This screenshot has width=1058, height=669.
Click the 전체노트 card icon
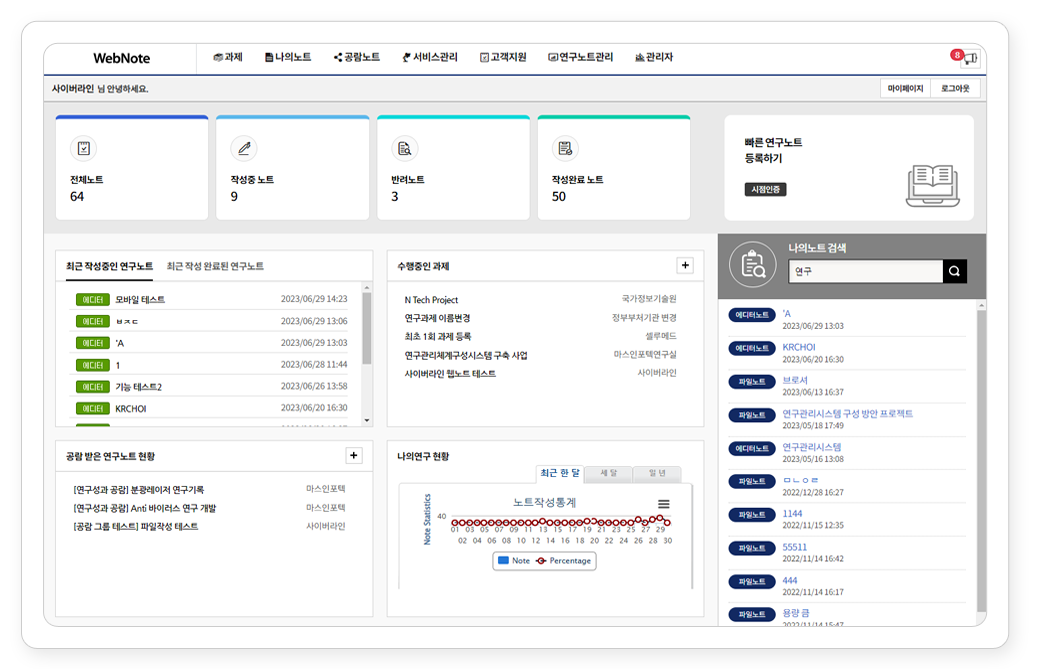coord(83,148)
